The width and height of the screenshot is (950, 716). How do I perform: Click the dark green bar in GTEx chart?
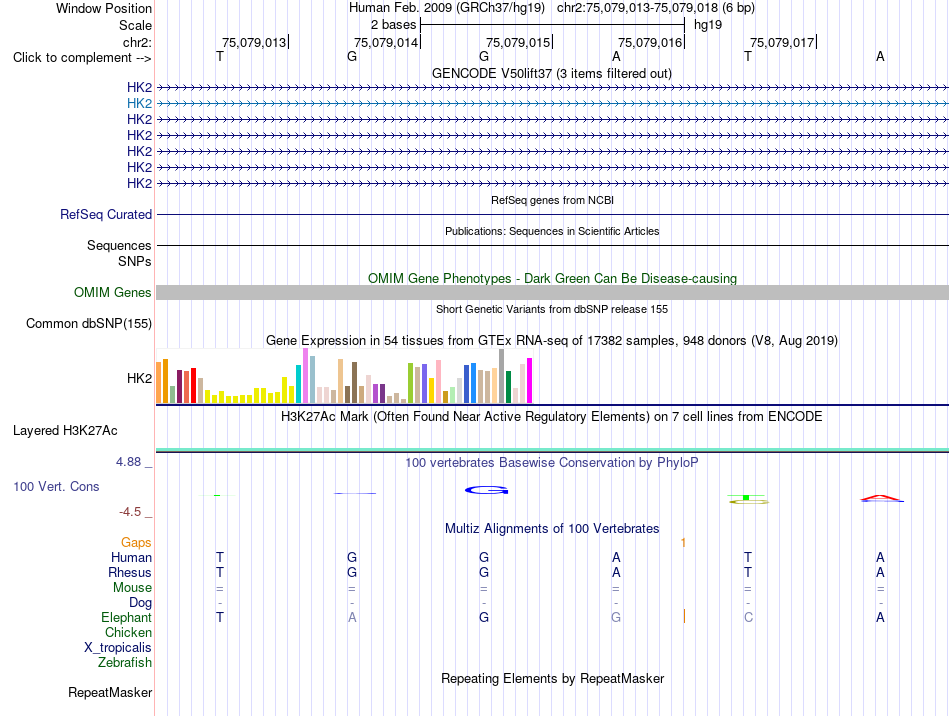(508, 387)
